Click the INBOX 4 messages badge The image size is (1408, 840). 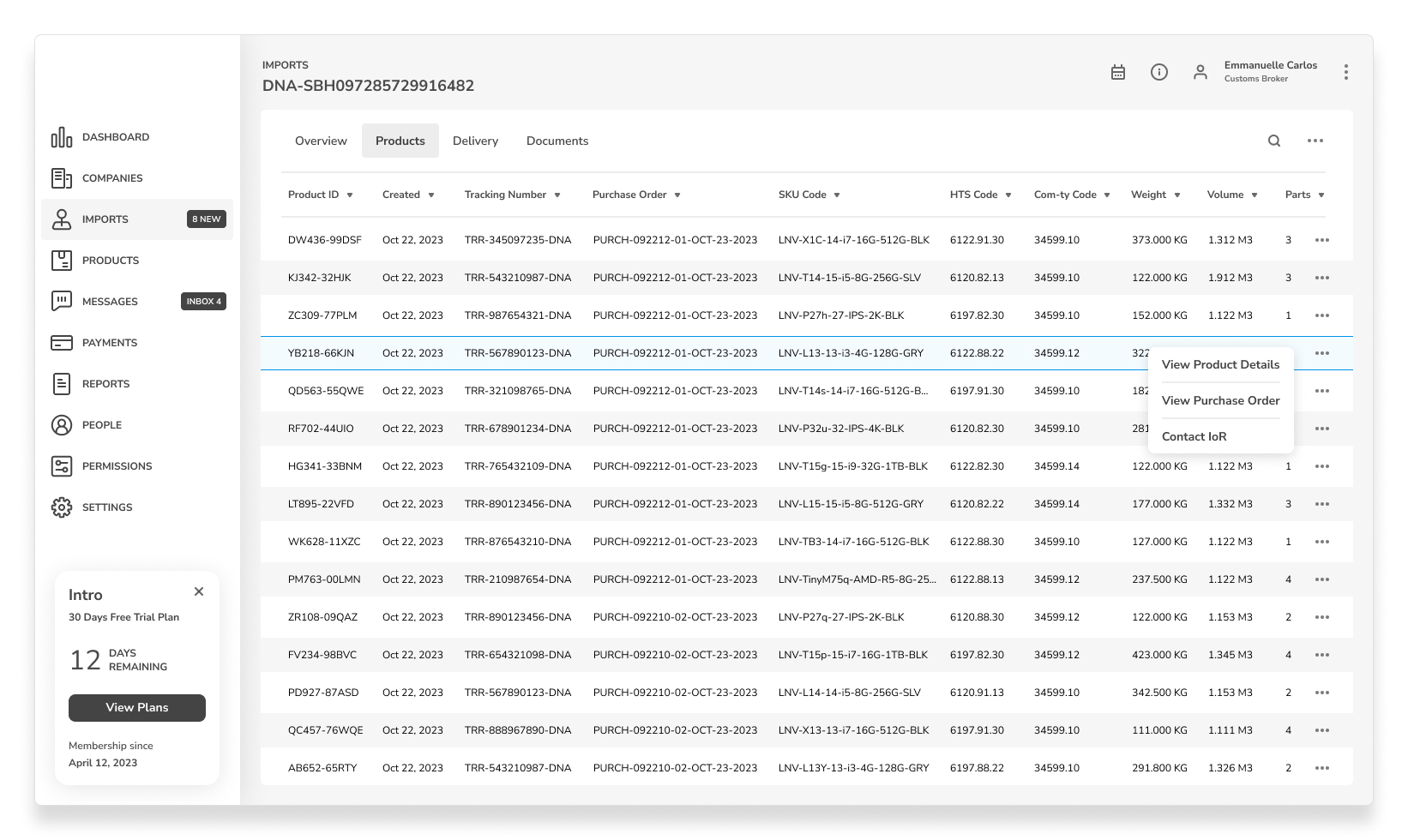coord(204,302)
